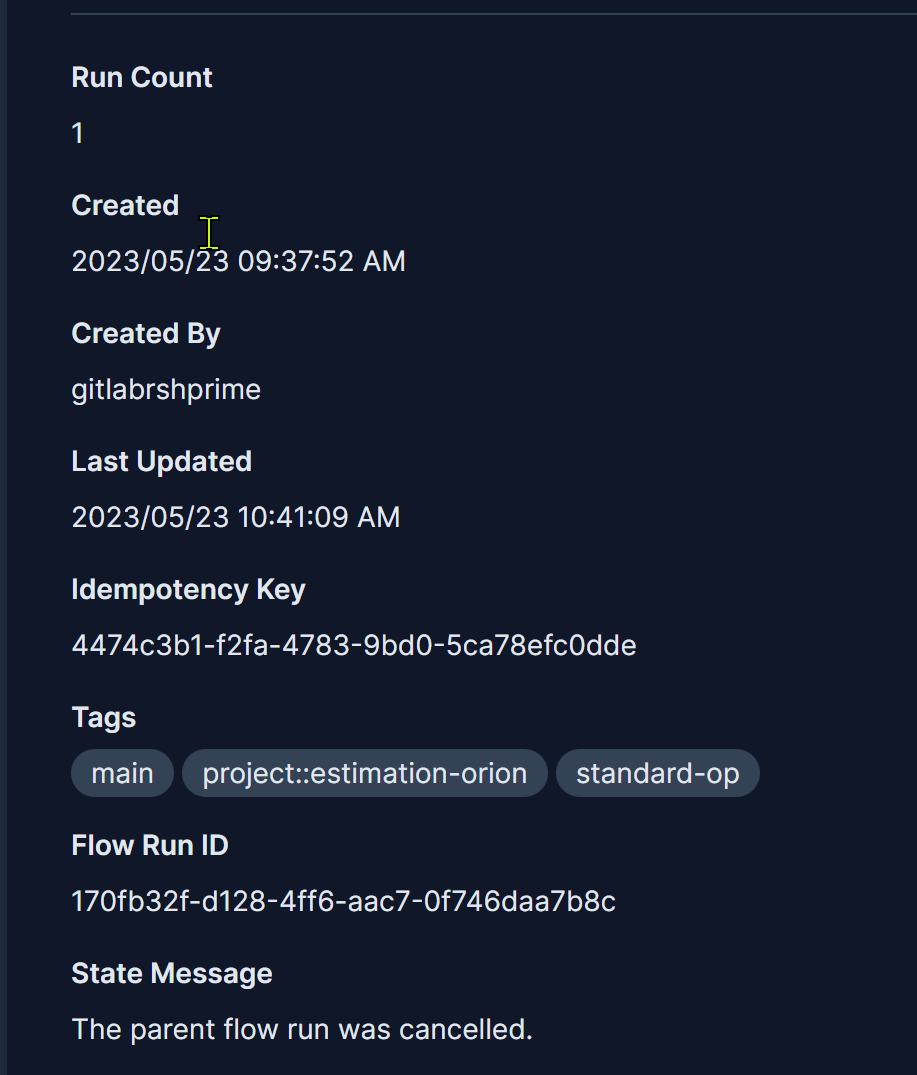Click the Tags section header

(103, 717)
